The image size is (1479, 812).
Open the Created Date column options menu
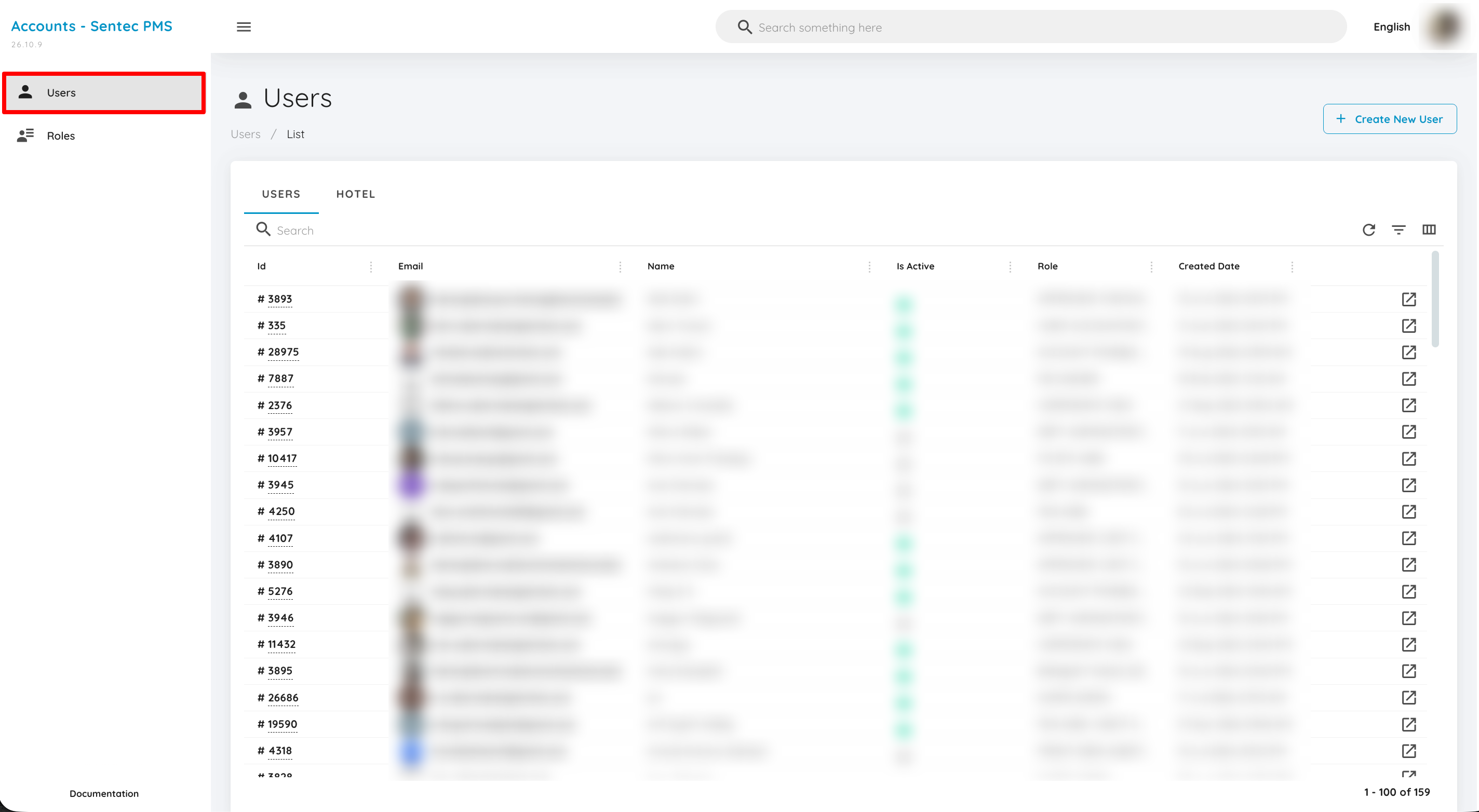1292,266
